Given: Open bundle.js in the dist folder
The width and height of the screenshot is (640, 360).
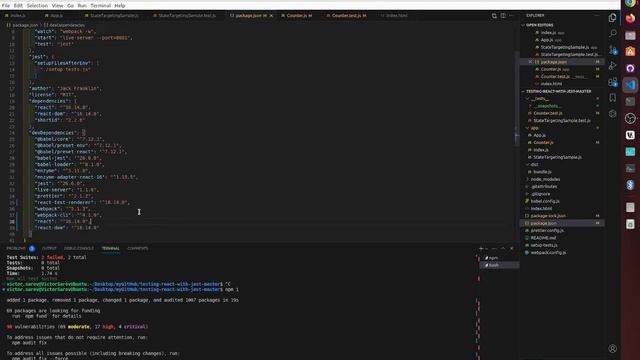Looking at the screenshot, I should click(x=542, y=172).
